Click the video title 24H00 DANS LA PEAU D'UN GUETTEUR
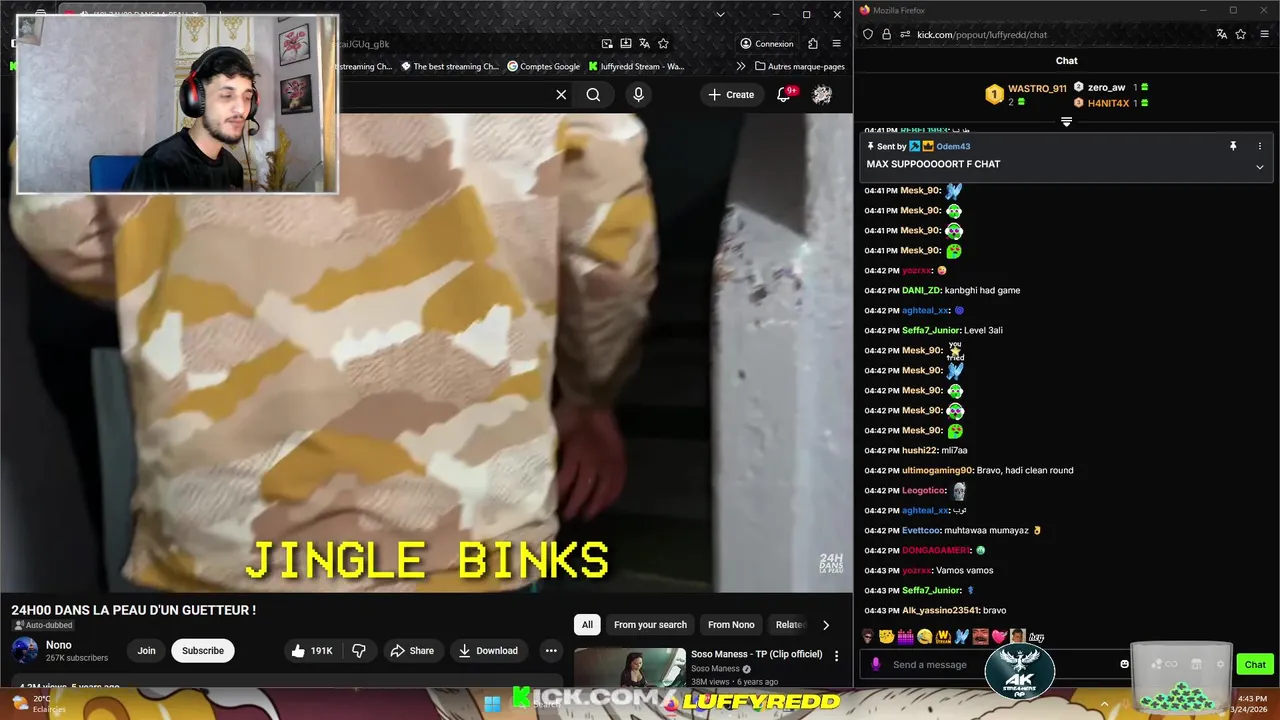This screenshot has height=720, width=1280. [x=133, y=610]
